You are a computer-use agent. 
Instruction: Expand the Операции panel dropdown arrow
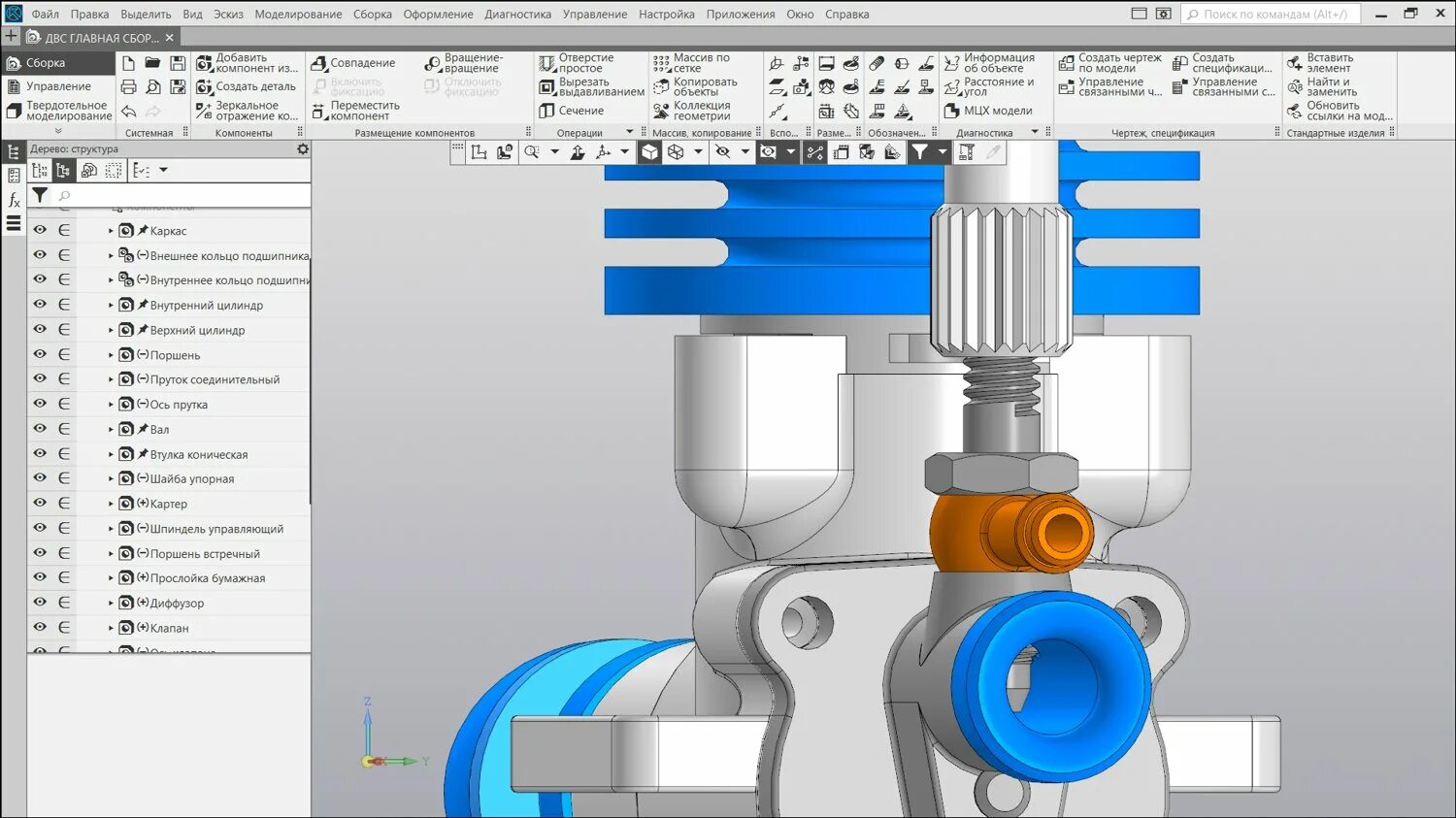[629, 132]
